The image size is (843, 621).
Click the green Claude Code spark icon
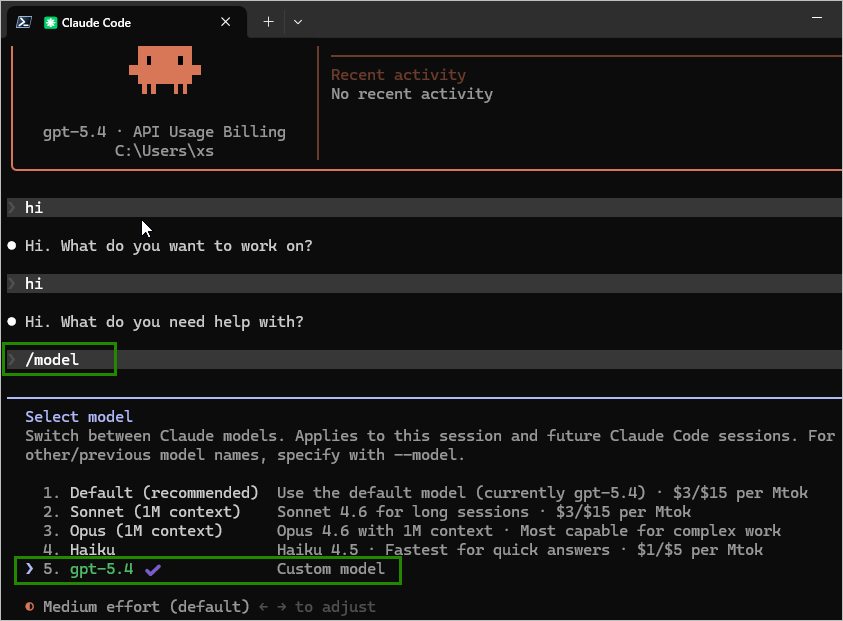[50, 21]
